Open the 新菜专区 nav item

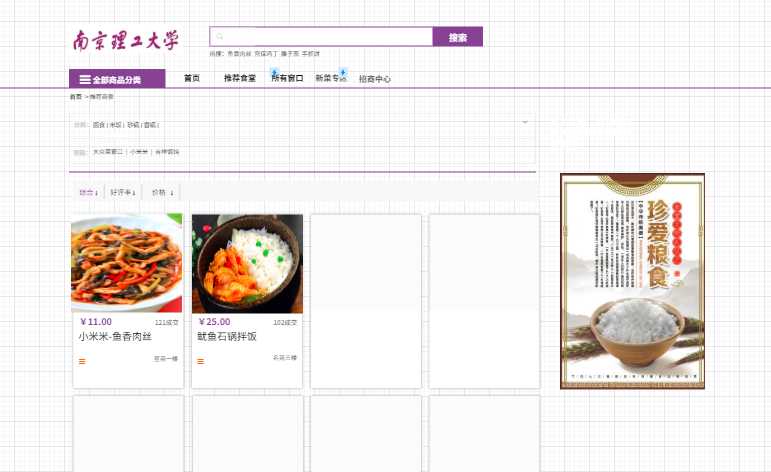pos(331,78)
